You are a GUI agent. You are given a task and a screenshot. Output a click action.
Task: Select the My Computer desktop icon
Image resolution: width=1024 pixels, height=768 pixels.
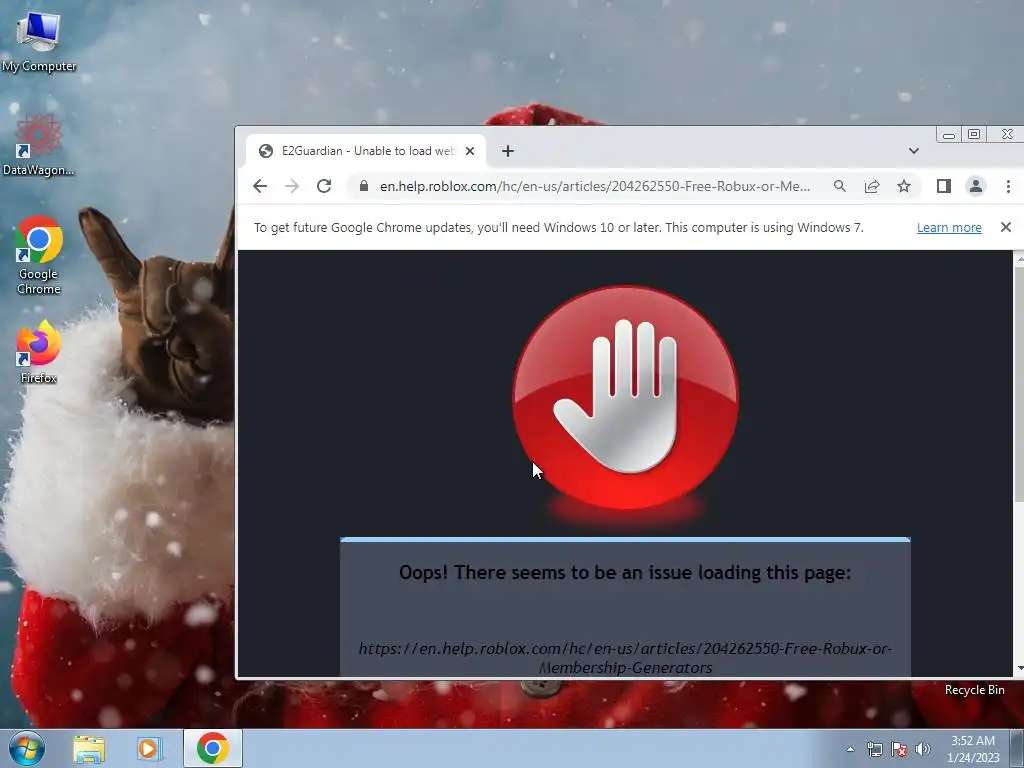(39, 42)
